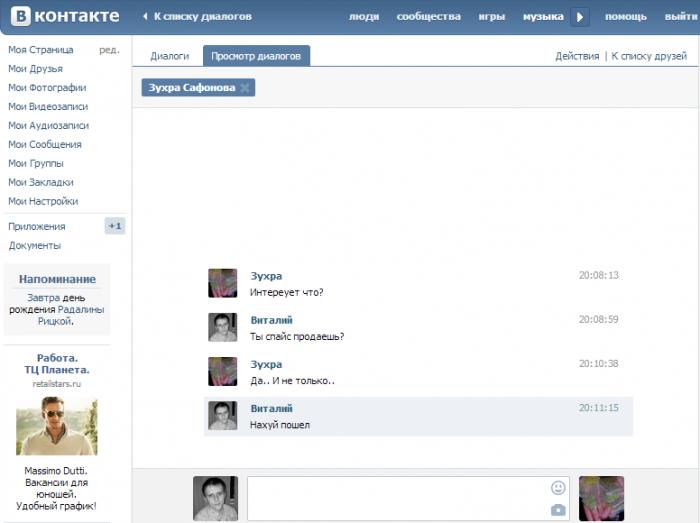Click the retailstars.ru ad link
This screenshot has width=700, height=523.
pyautogui.click(x=57, y=384)
